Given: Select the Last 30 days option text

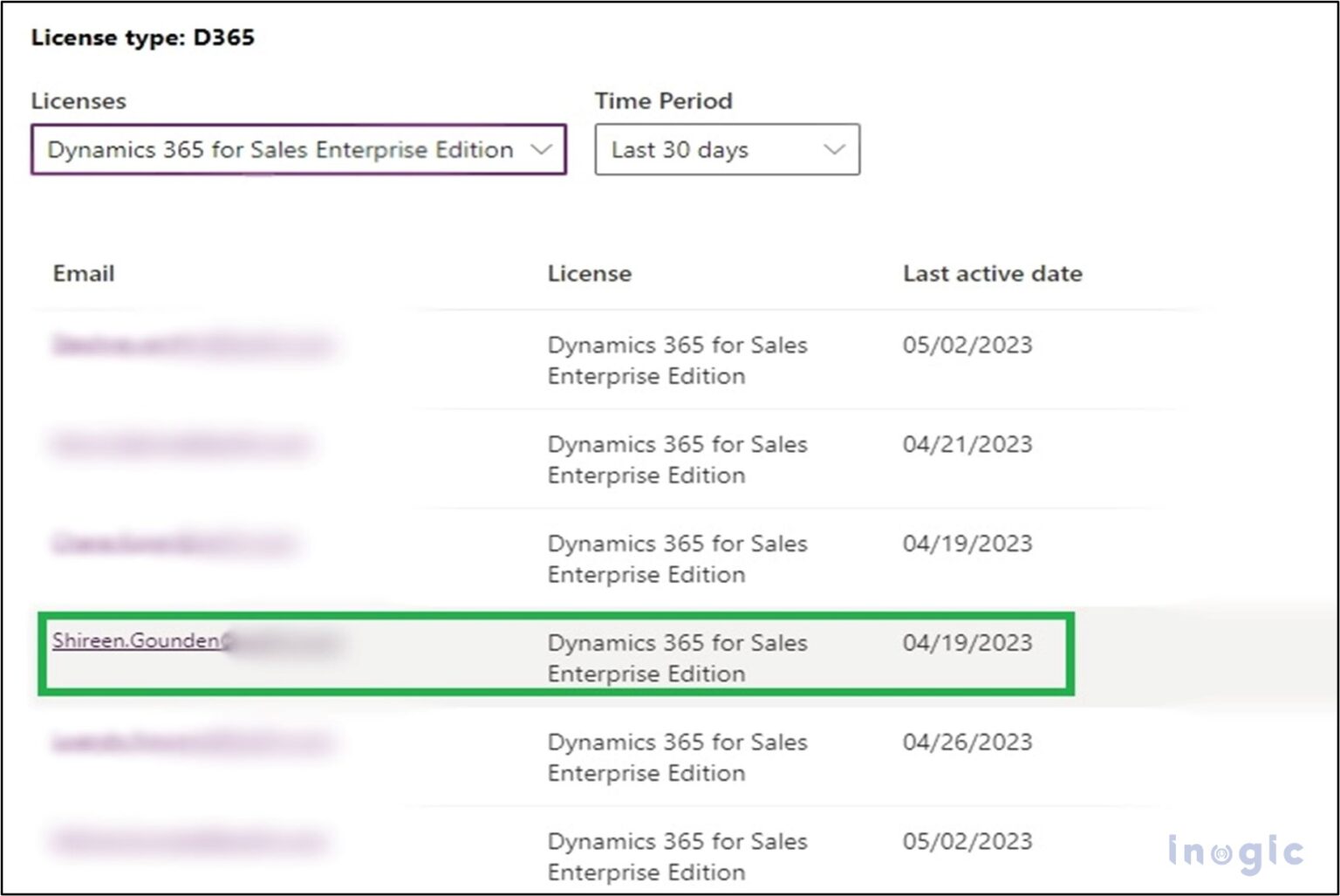Looking at the screenshot, I should tap(681, 149).
